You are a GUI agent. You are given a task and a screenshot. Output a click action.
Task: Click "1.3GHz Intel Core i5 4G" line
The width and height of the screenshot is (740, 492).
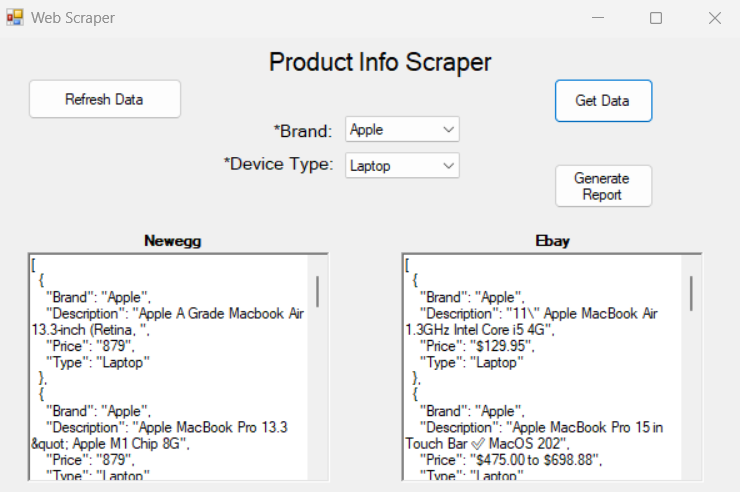[479, 330]
